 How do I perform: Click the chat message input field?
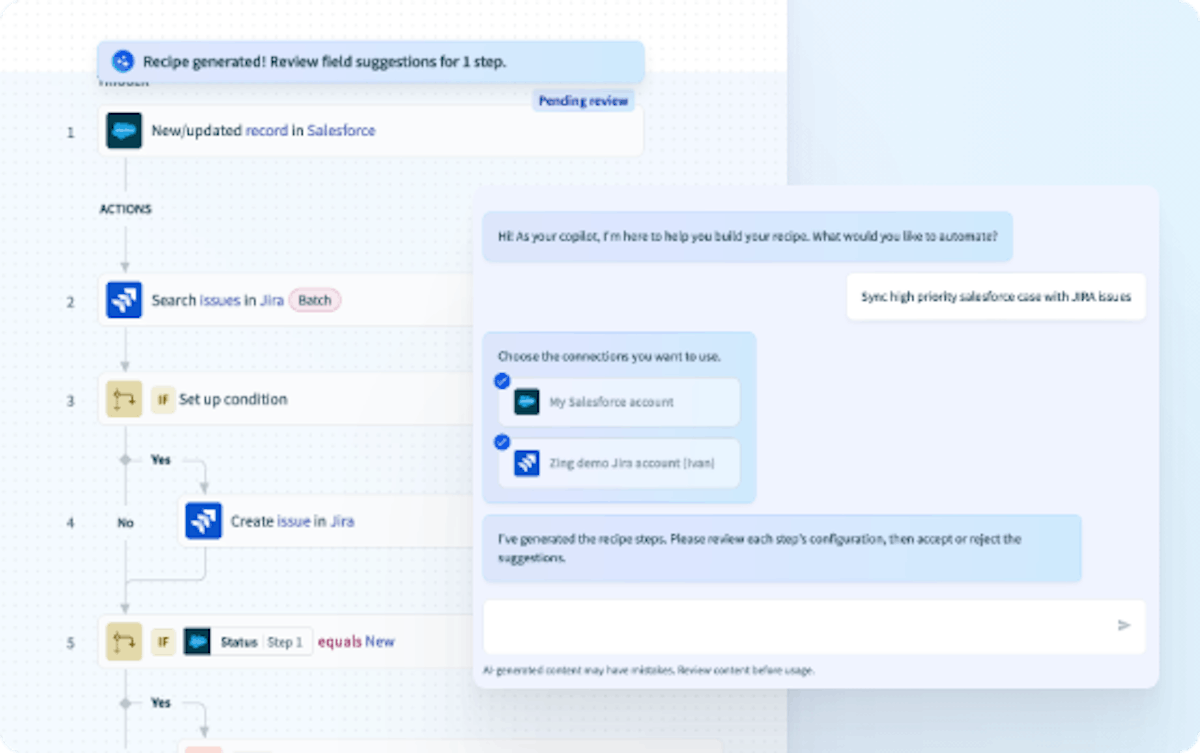[x=814, y=627]
